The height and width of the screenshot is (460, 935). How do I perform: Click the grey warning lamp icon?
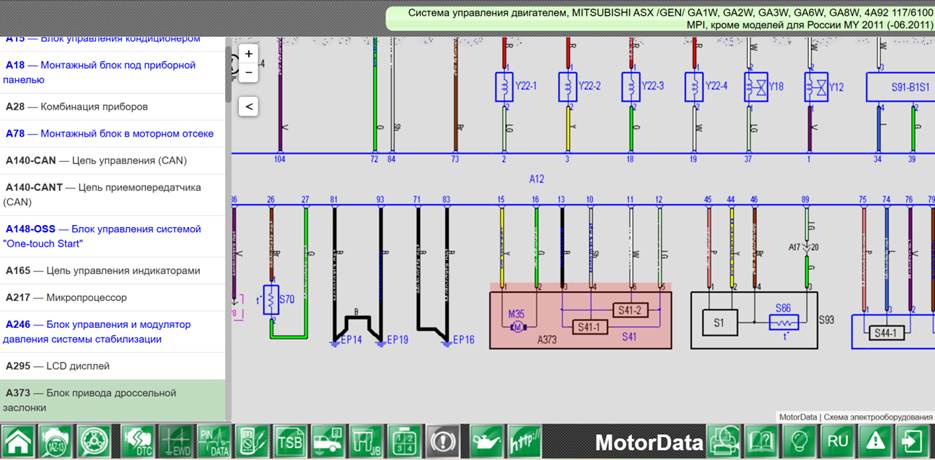(x=443, y=442)
